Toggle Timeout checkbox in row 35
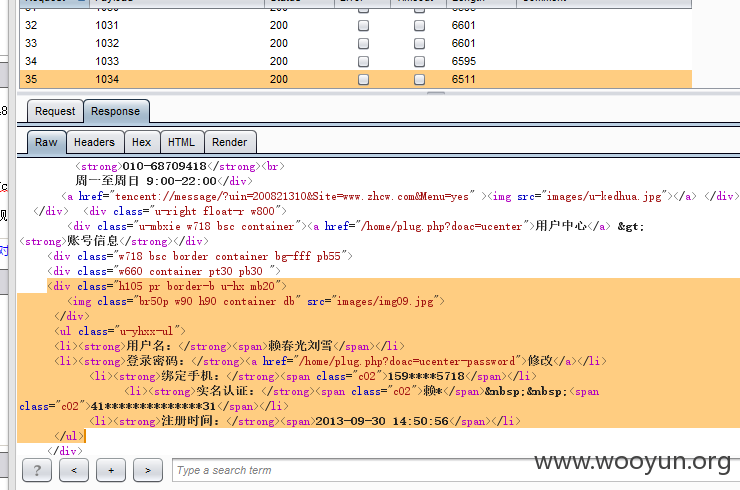 [x=419, y=79]
